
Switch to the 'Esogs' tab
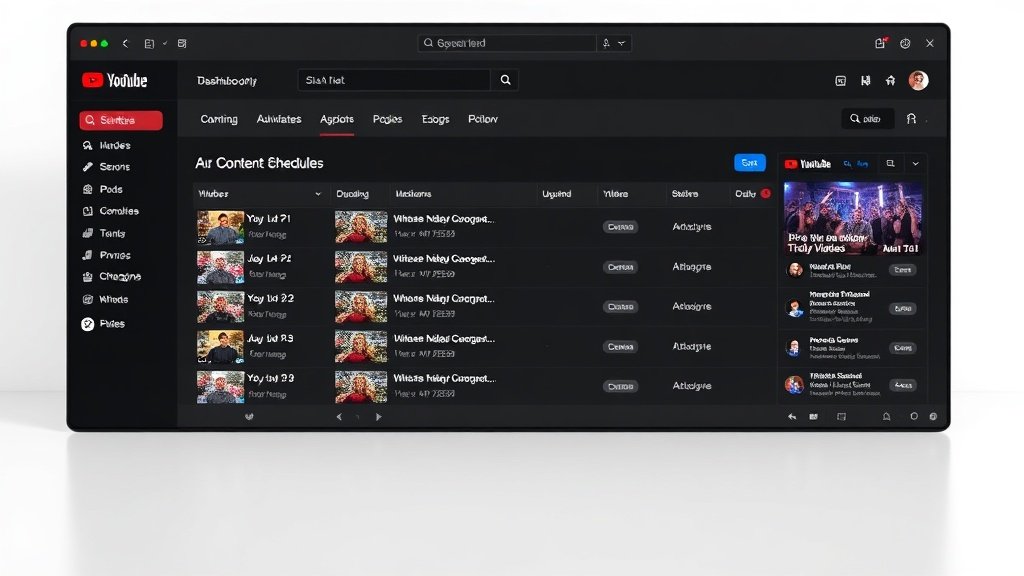(435, 120)
